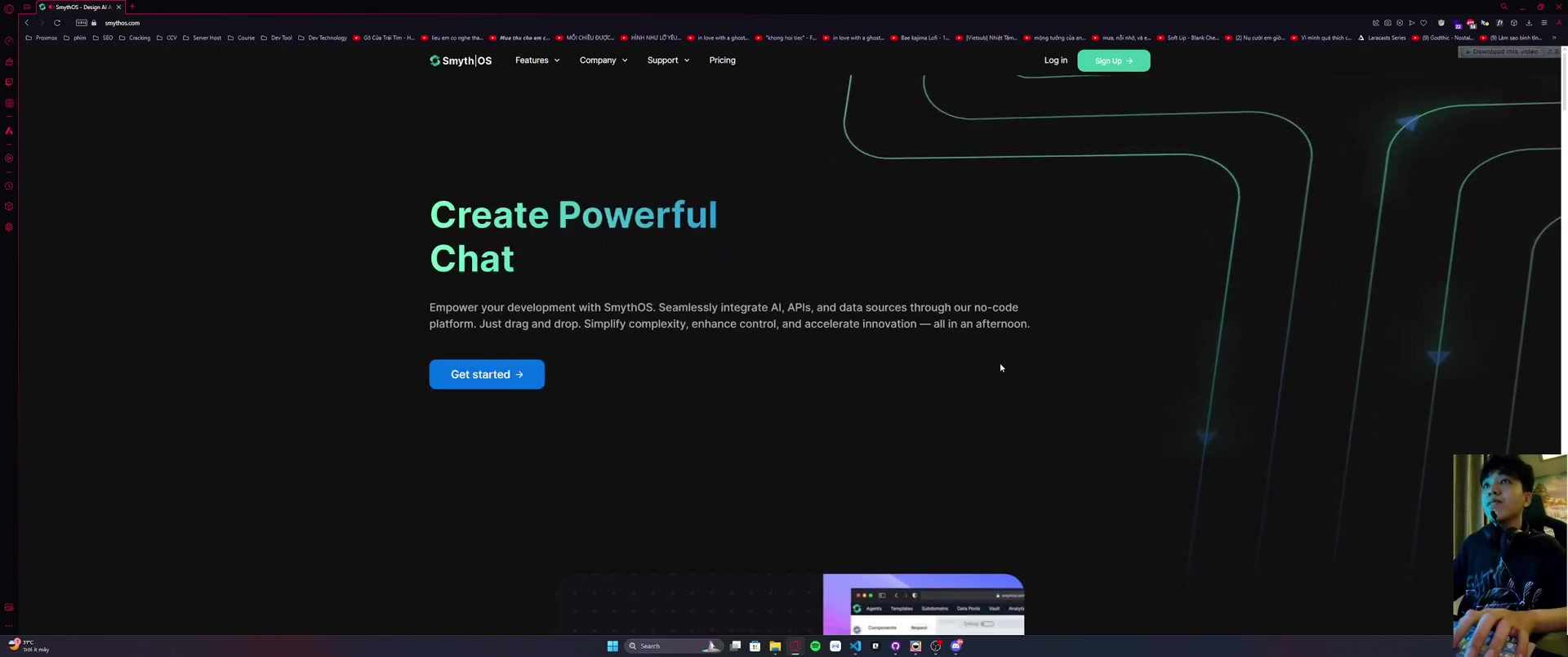Open the phim bookmarks folder
The image size is (1568, 657).
coord(75,38)
